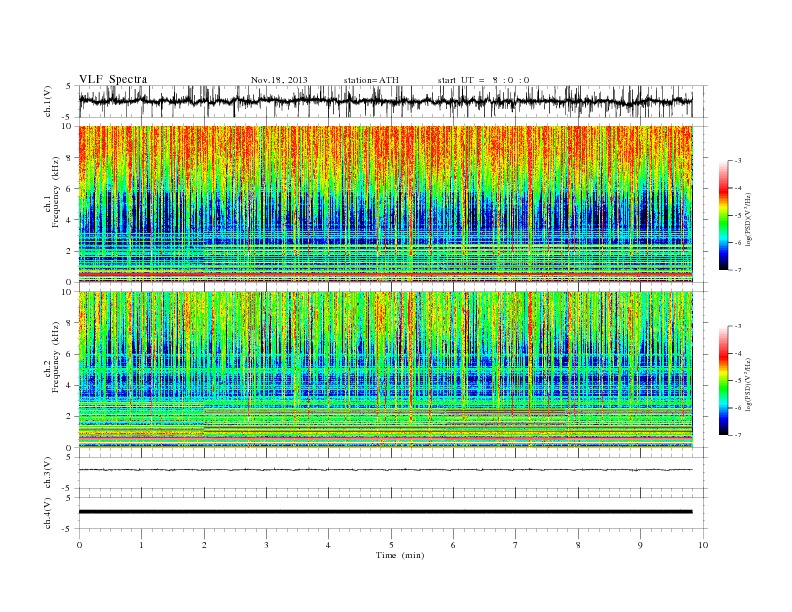Viewport: 792px width, 612px height.
Task: Click the "4" kHz tick on ch.2 frequency axis
Action: [70, 385]
